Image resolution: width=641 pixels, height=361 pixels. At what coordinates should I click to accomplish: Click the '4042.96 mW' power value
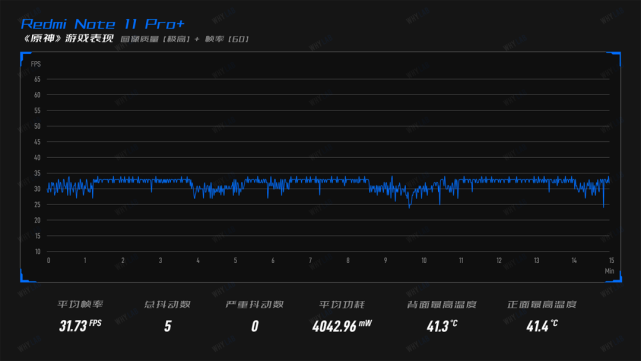click(x=342, y=326)
